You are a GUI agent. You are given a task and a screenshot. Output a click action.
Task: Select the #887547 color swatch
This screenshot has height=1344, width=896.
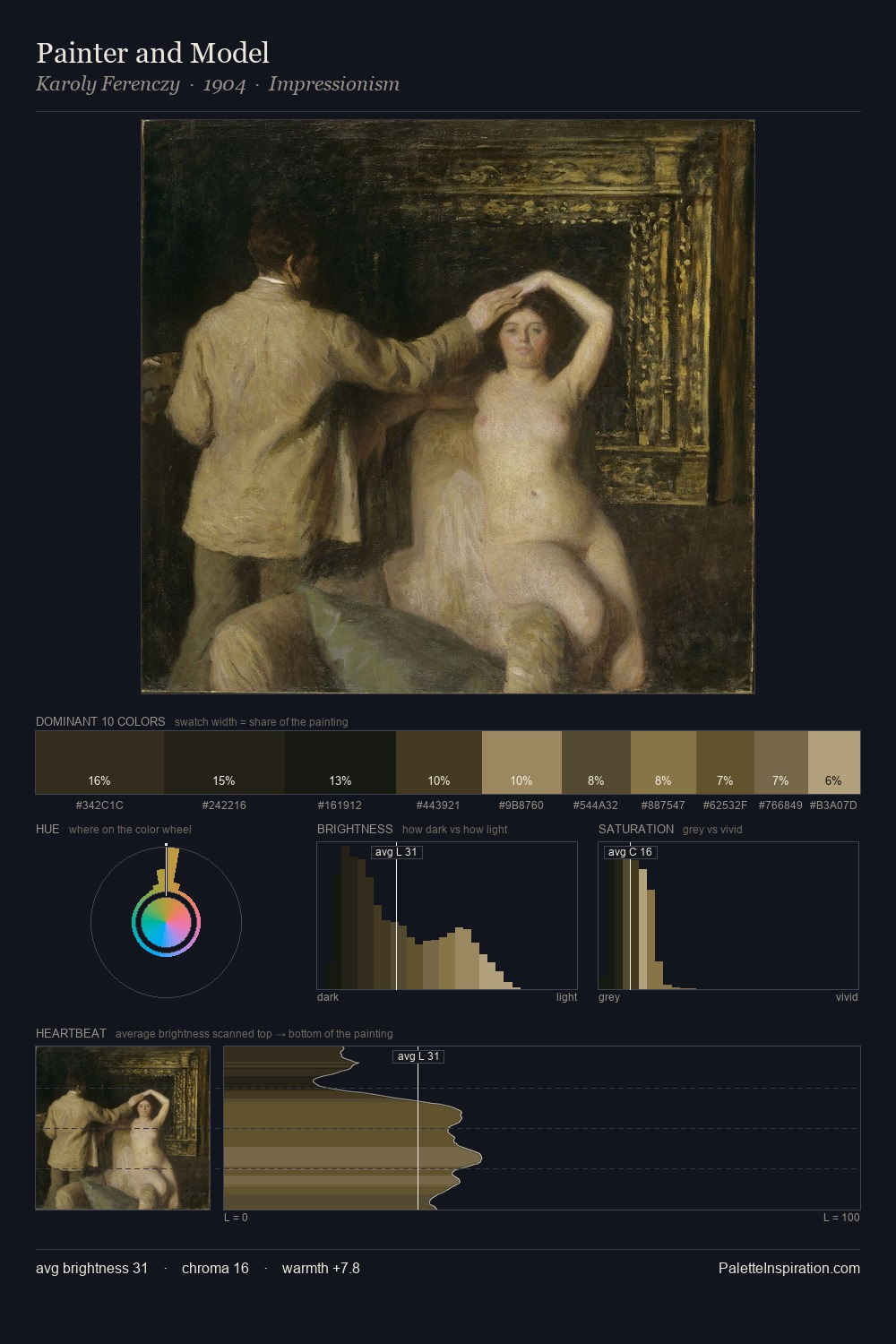pyautogui.click(x=663, y=762)
